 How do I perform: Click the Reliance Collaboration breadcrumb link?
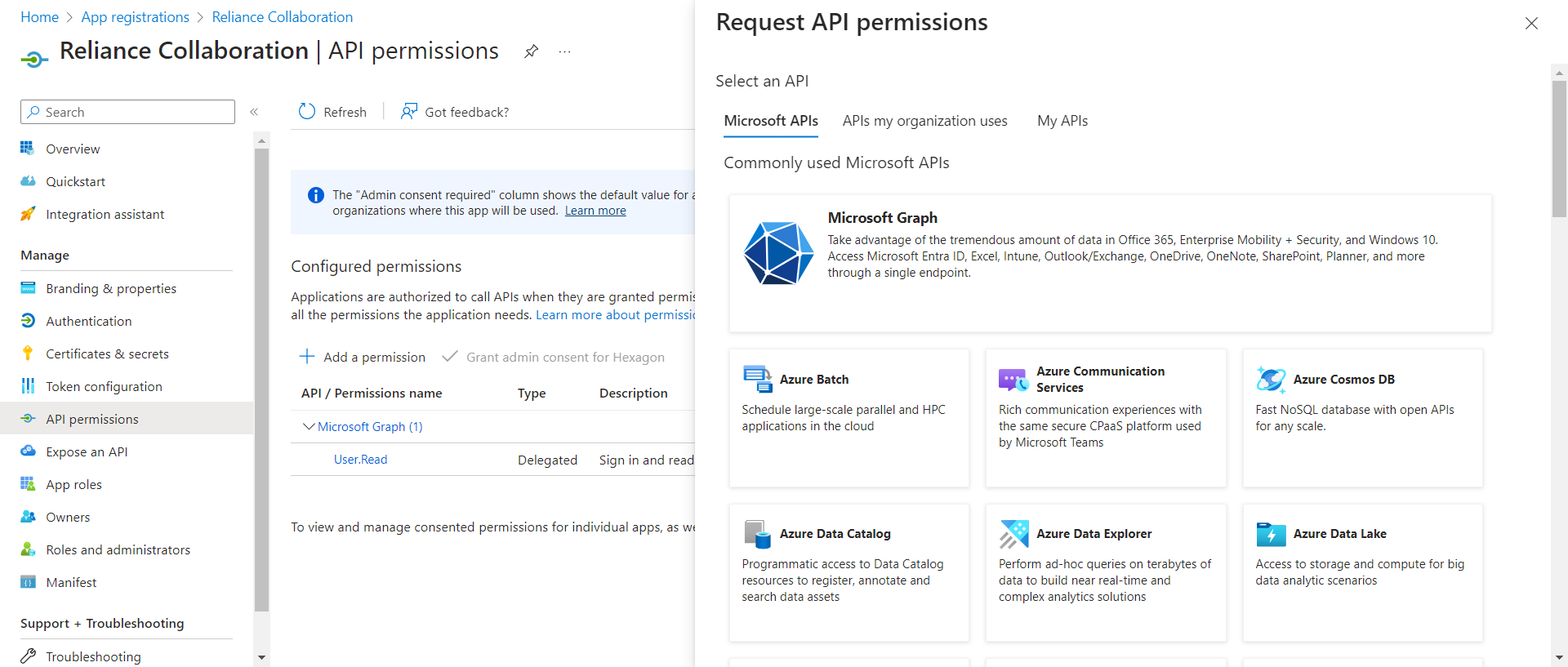point(283,17)
